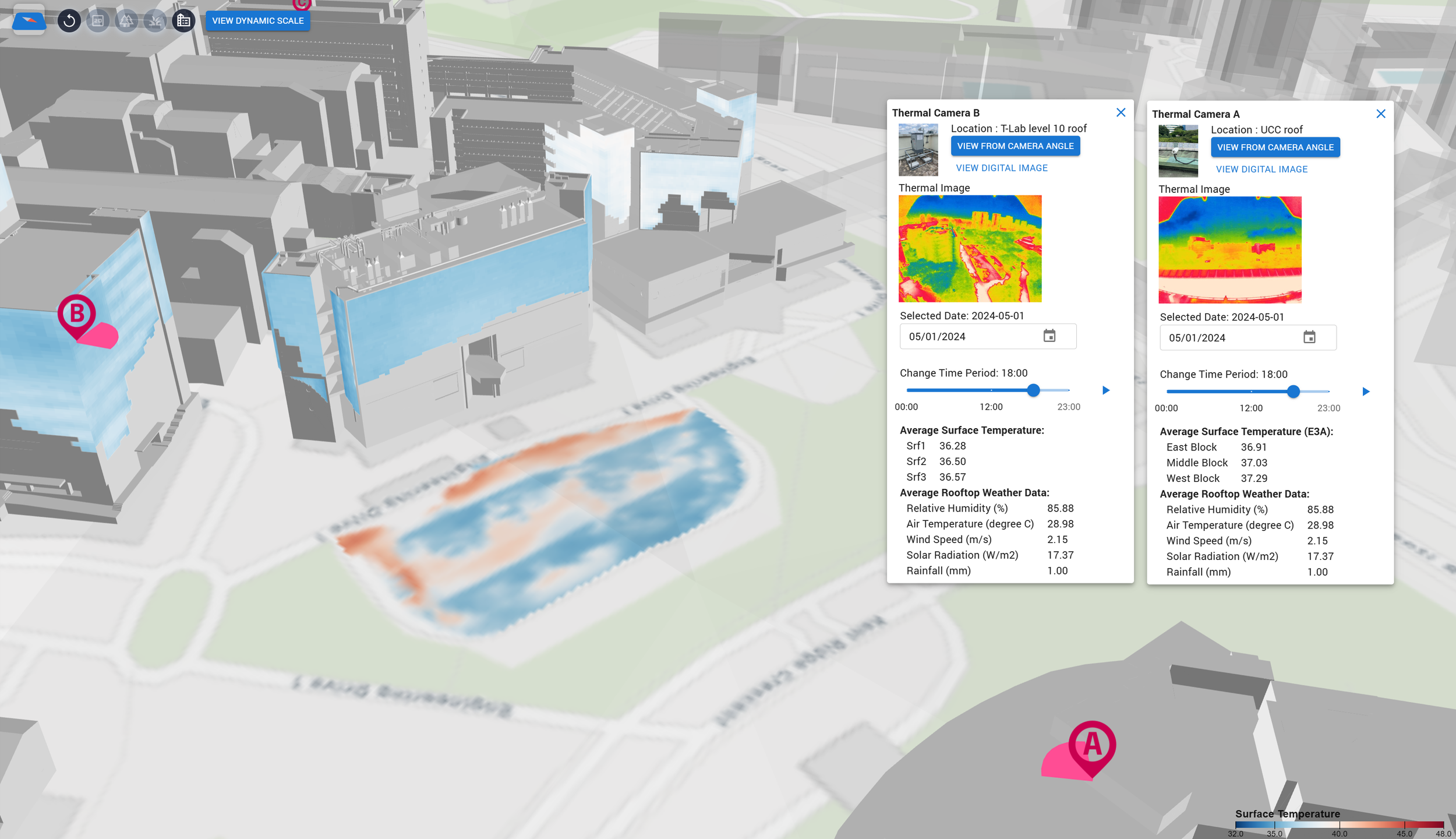Image resolution: width=1456 pixels, height=839 pixels.
Task: Open the Camera B thermal image thumbnail
Action: point(970,249)
